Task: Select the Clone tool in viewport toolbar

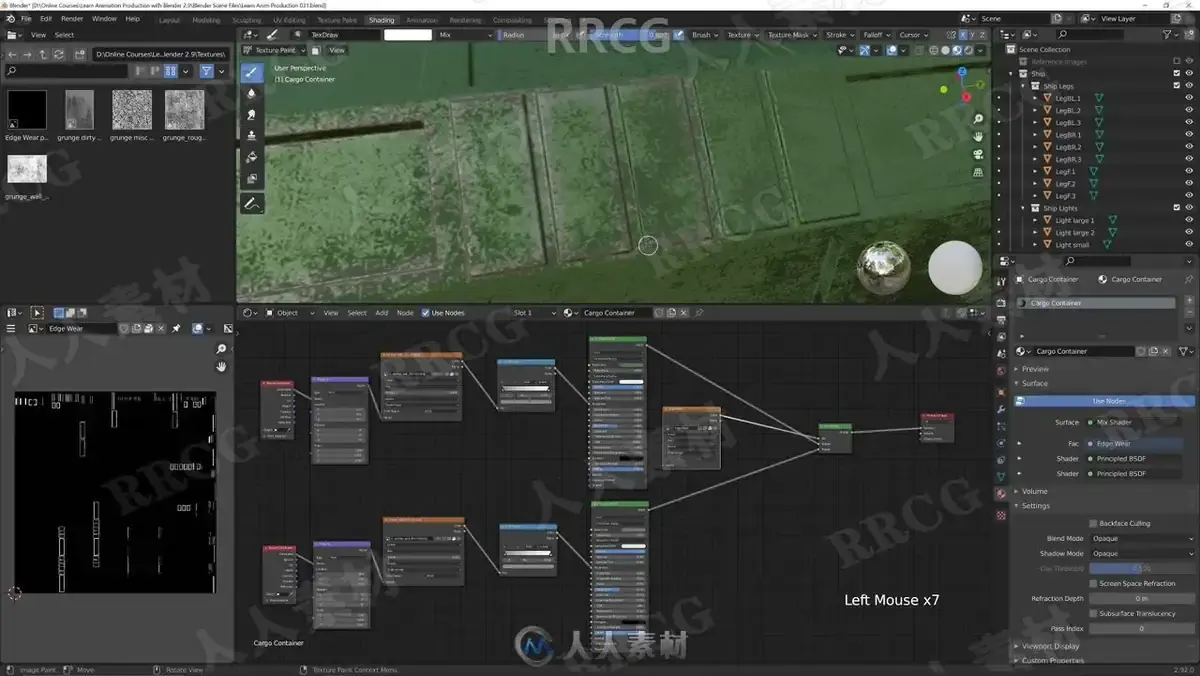Action: [251, 135]
